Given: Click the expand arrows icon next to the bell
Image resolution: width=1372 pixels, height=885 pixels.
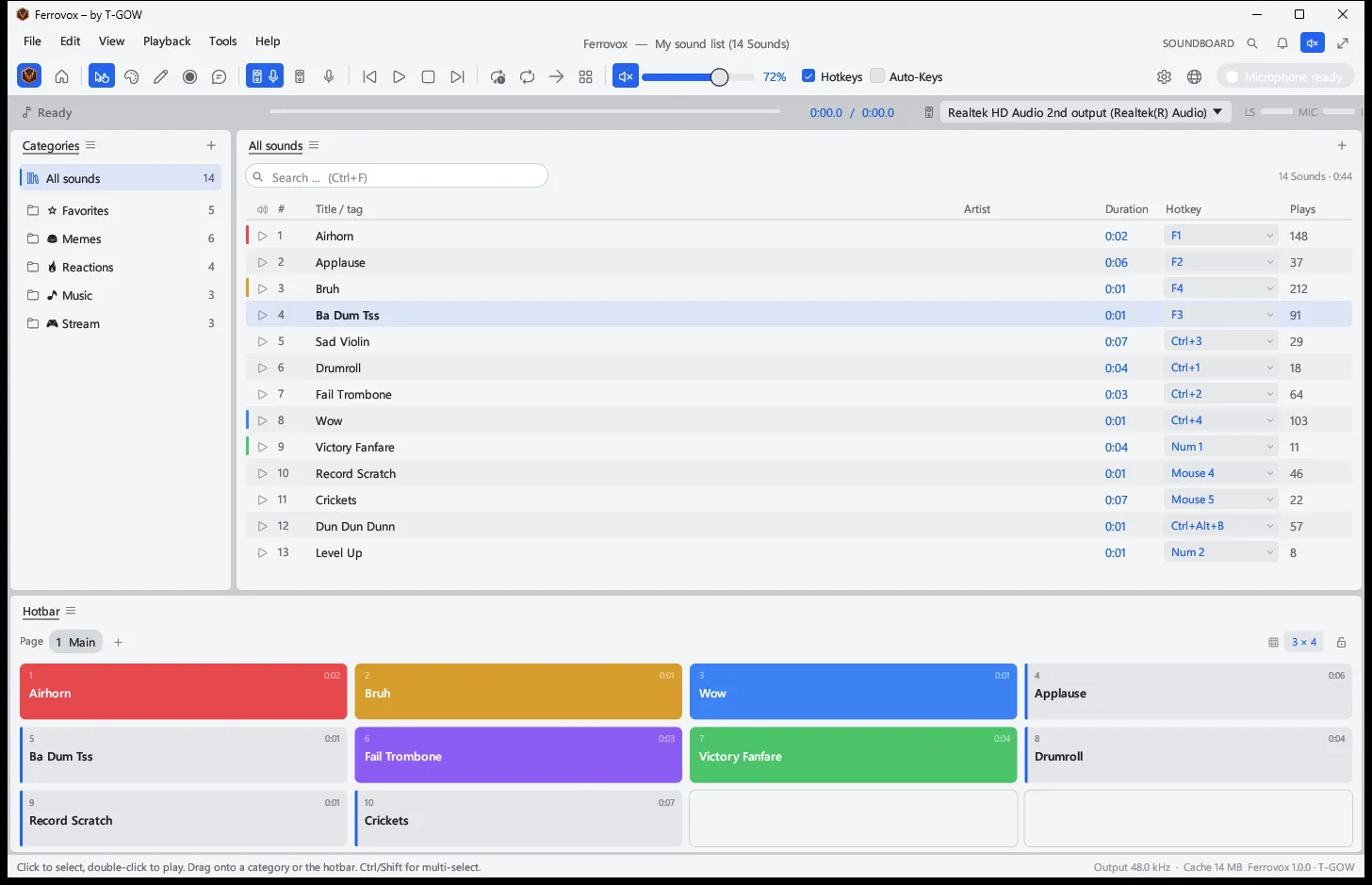Looking at the screenshot, I should tap(1343, 43).
